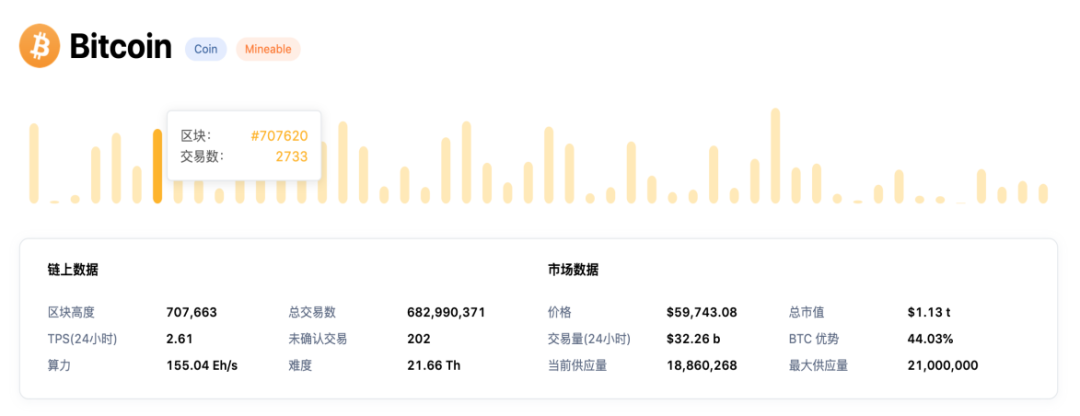The width and height of the screenshot is (1080, 416).
Task: Click the 难度 label
Action: pyautogui.click(x=300, y=366)
